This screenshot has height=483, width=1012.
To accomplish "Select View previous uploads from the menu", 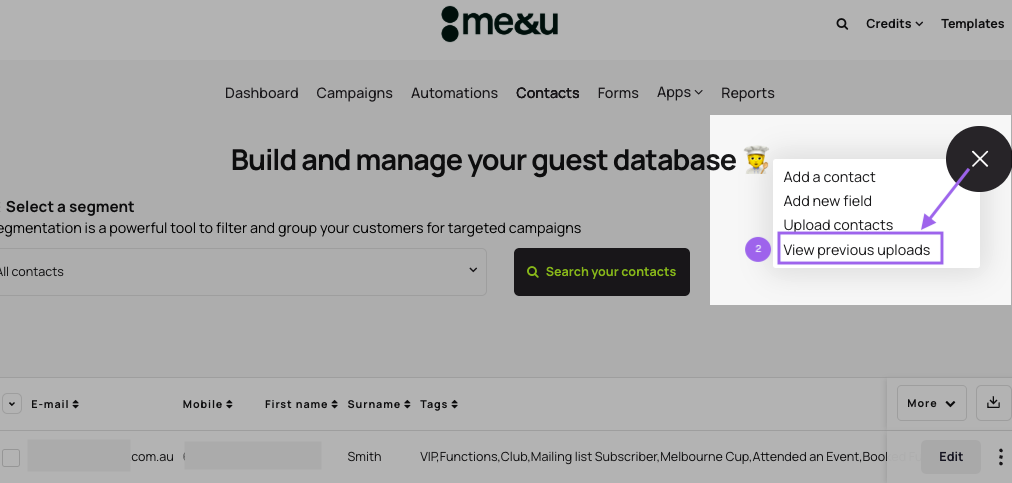I will (857, 250).
